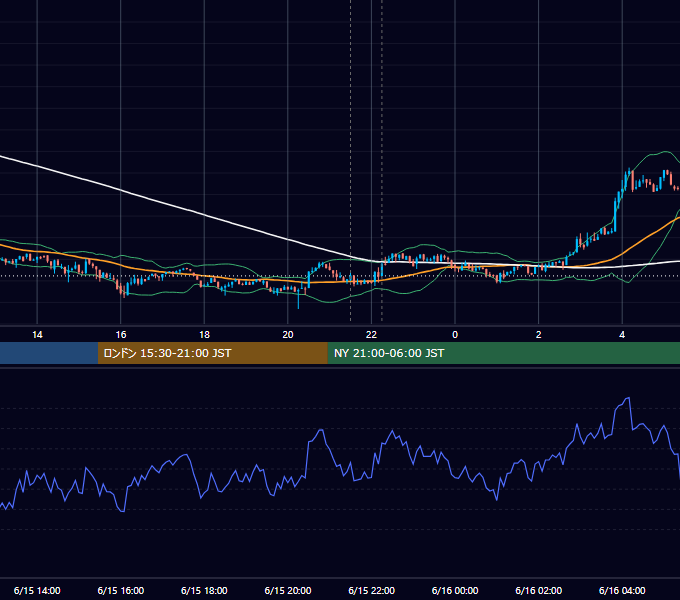
Task: Click the 6/15 22:00 date label
Action: pos(372,590)
